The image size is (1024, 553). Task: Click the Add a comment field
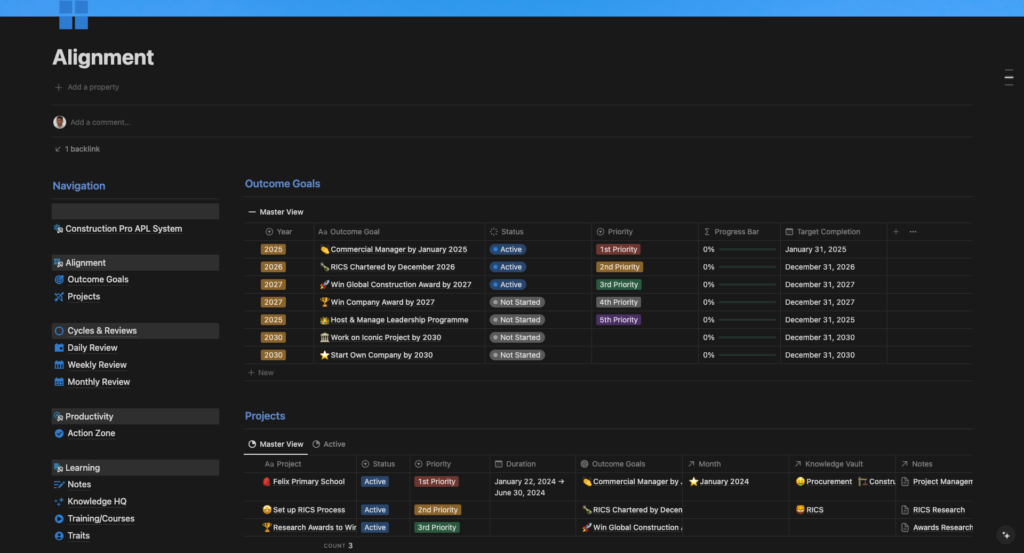[100, 122]
